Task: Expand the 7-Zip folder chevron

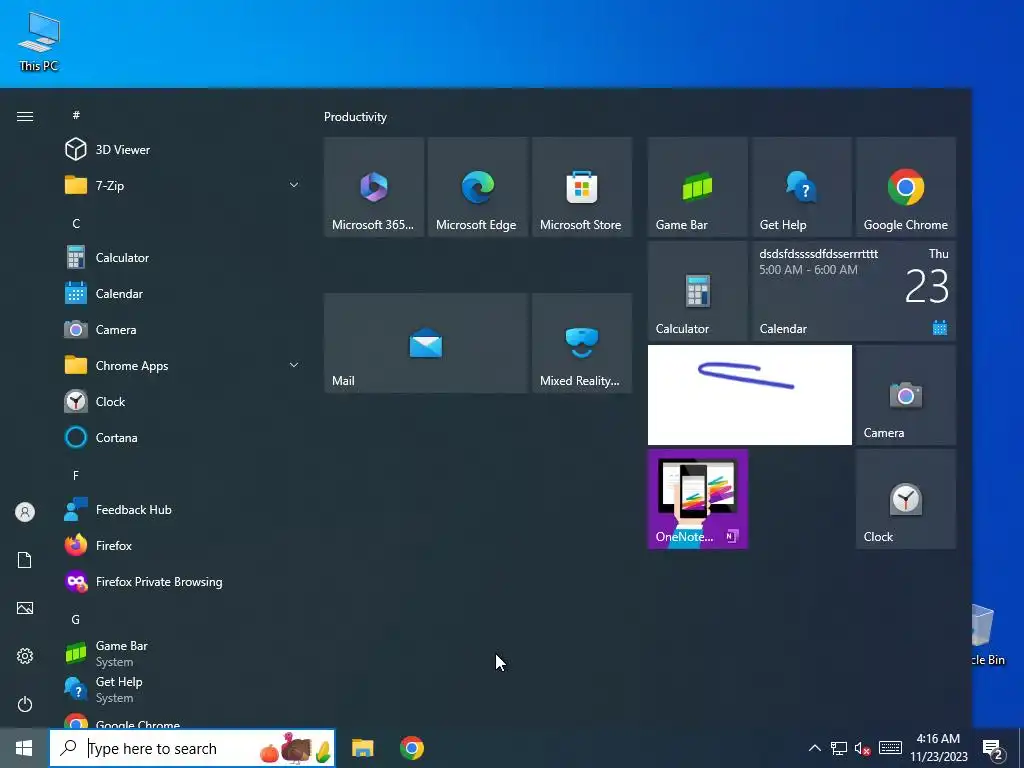Action: click(294, 185)
